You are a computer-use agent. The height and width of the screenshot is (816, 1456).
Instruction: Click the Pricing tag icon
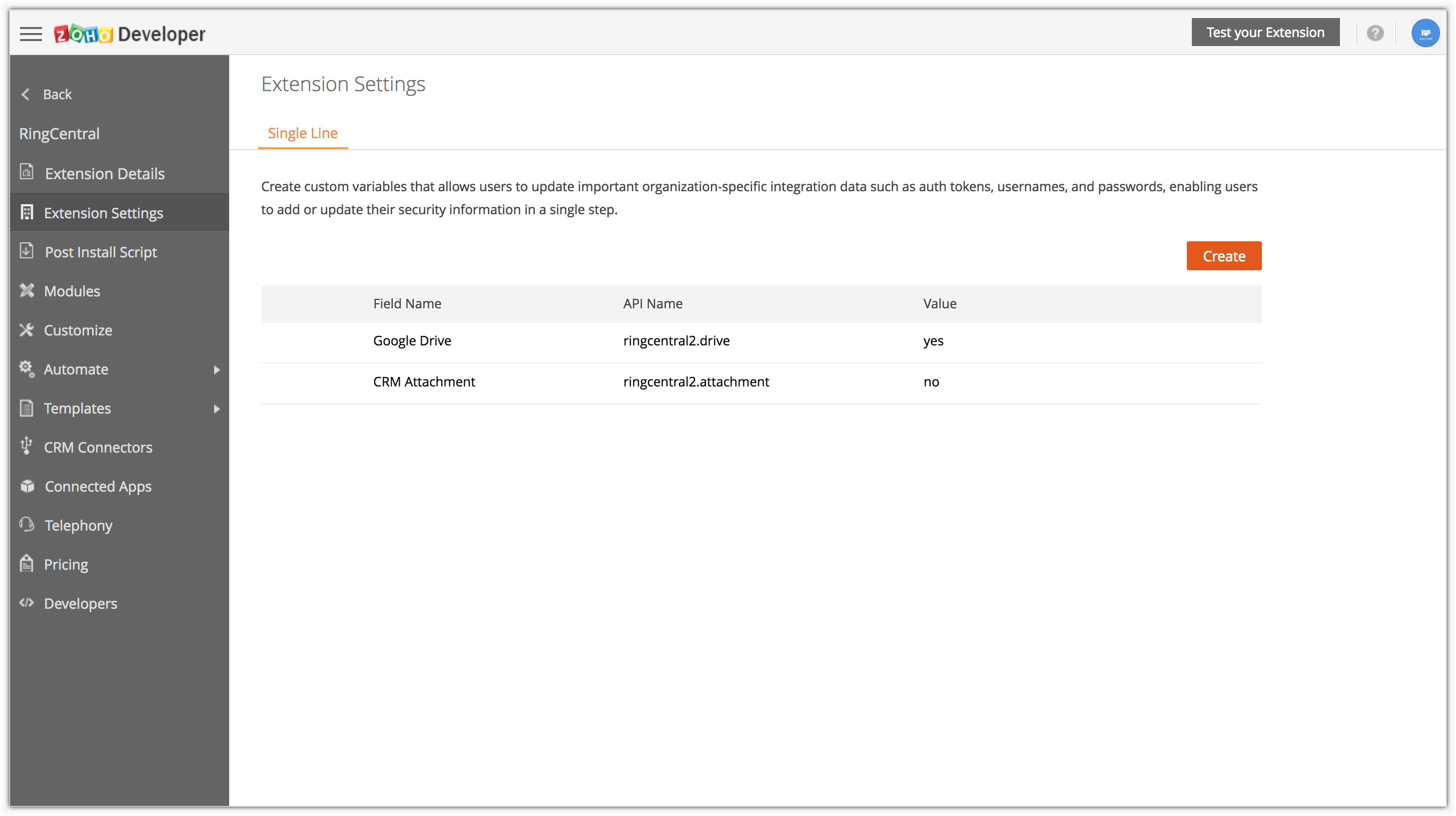(x=27, y=564)
